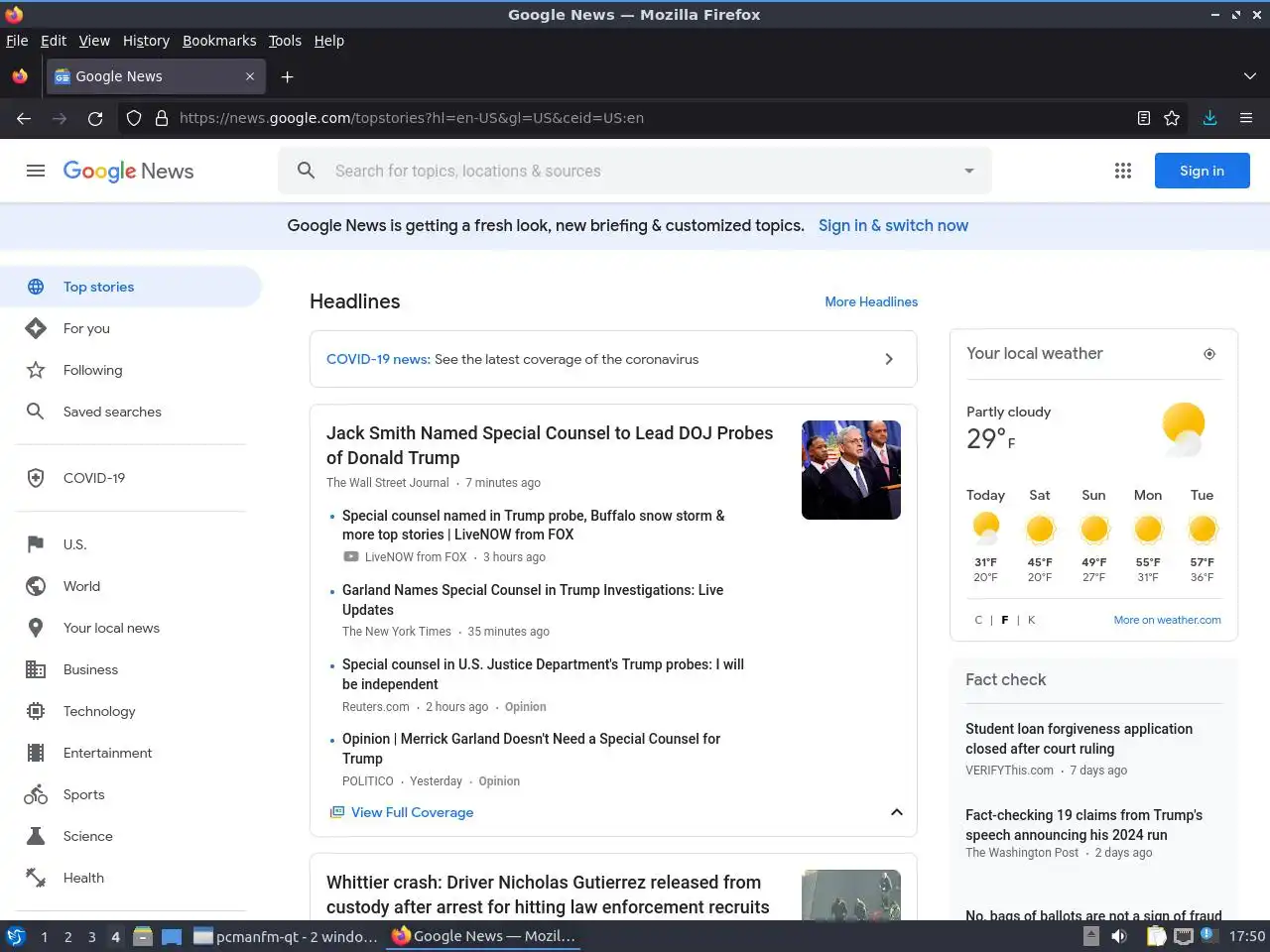
Task: Open the View menu
Action: click(x=94, y=41)
